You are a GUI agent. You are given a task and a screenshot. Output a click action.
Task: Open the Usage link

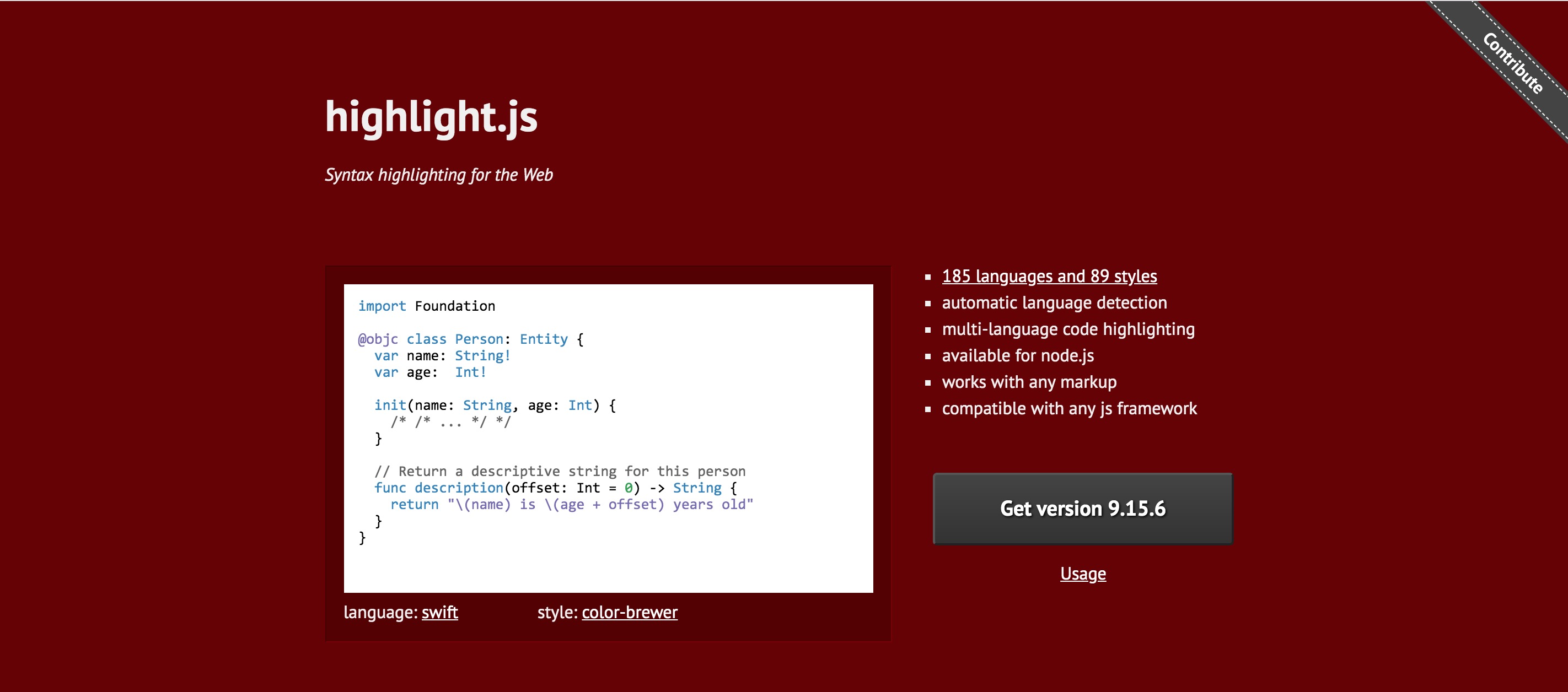pyautogui.click(x=1082, y=574)
